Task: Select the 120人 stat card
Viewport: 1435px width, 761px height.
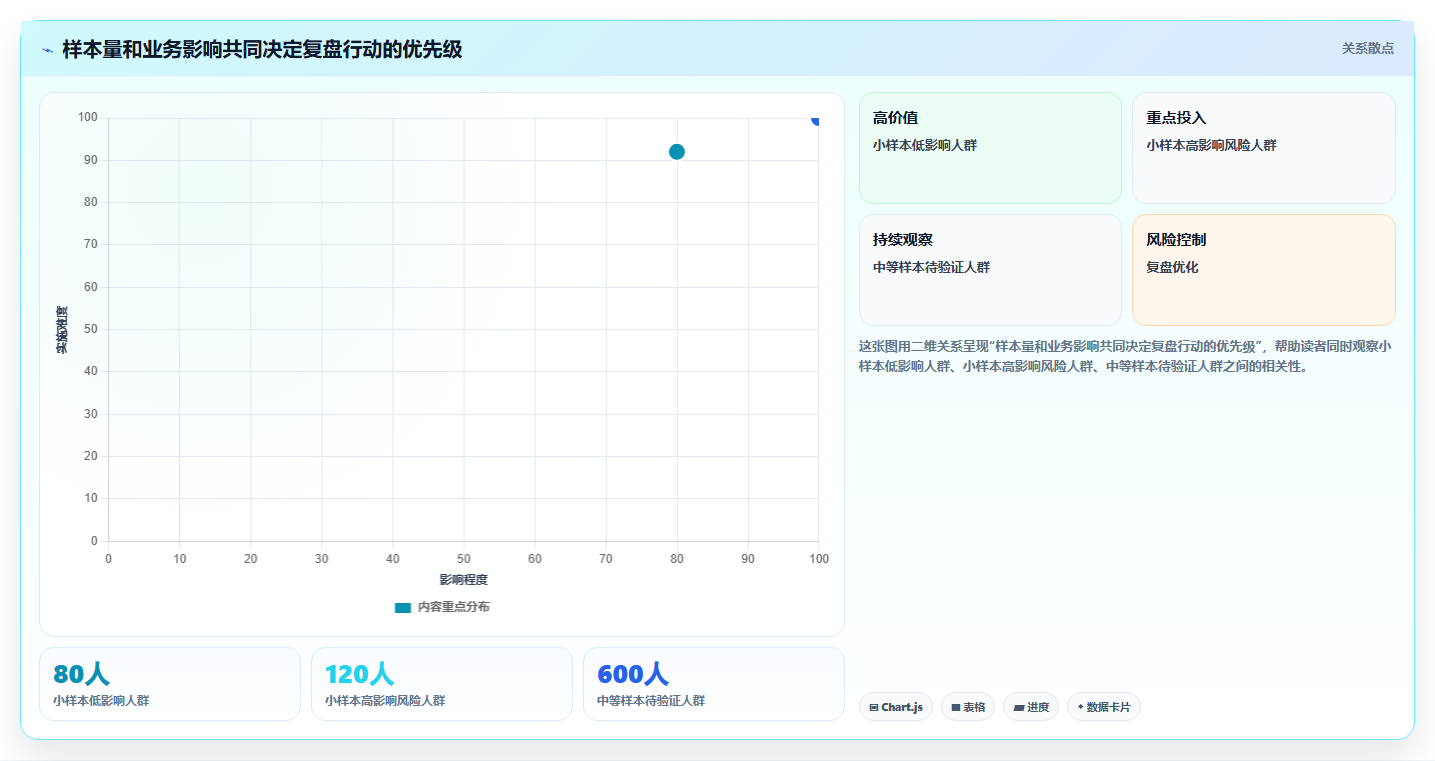Action: click(442, 684)
